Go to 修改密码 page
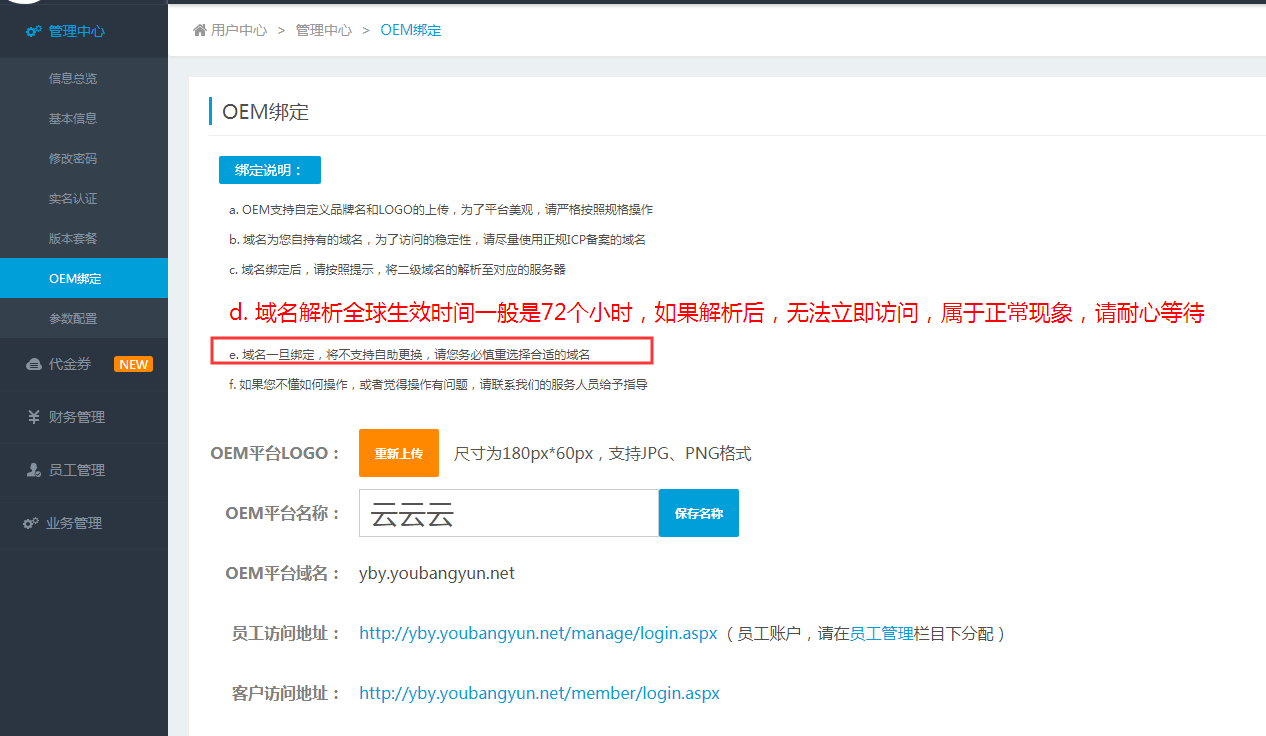Screen dimensions: 1266x736 point(73,159)
